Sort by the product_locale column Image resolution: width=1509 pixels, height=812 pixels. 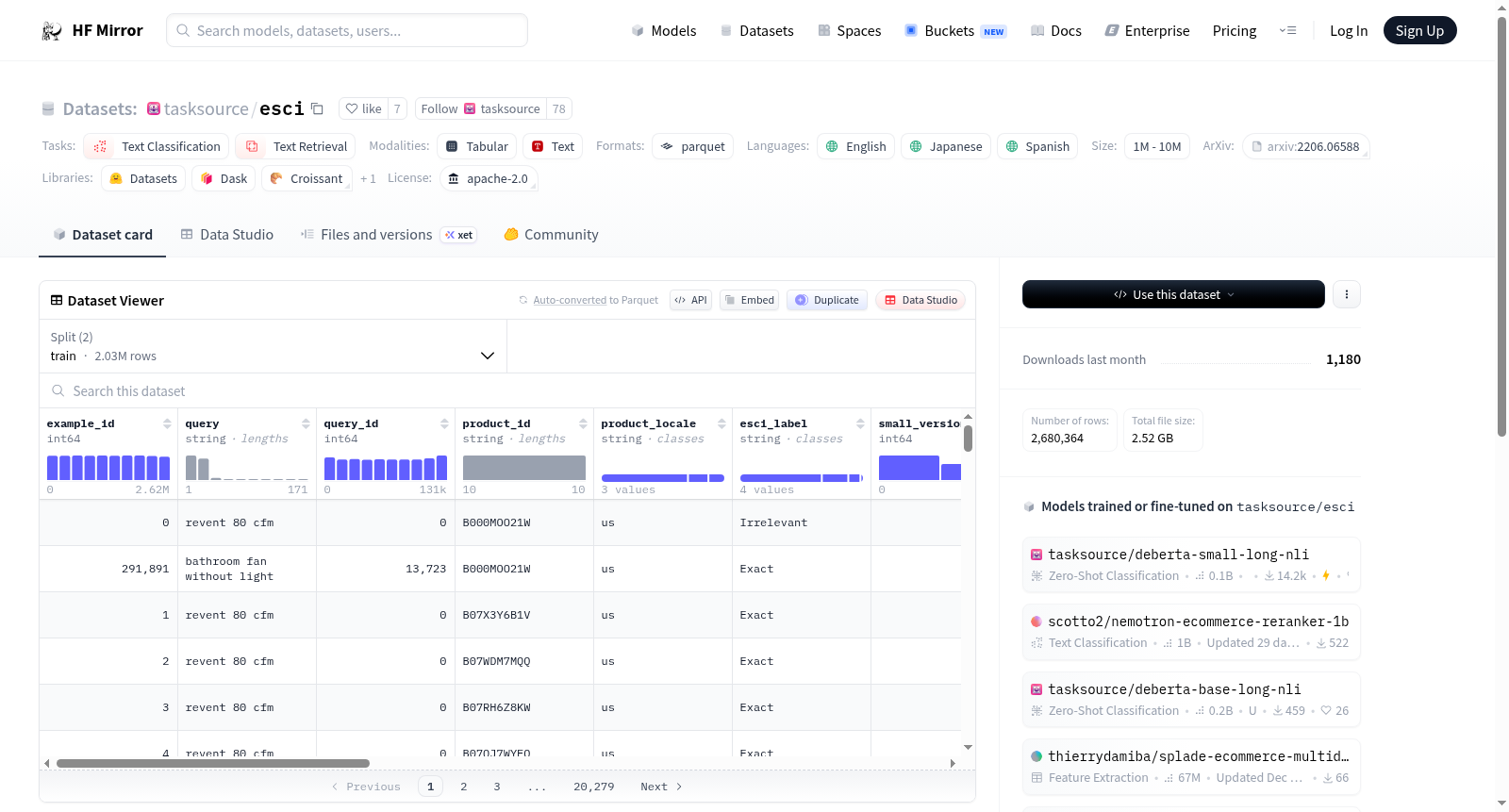point(721,423)
